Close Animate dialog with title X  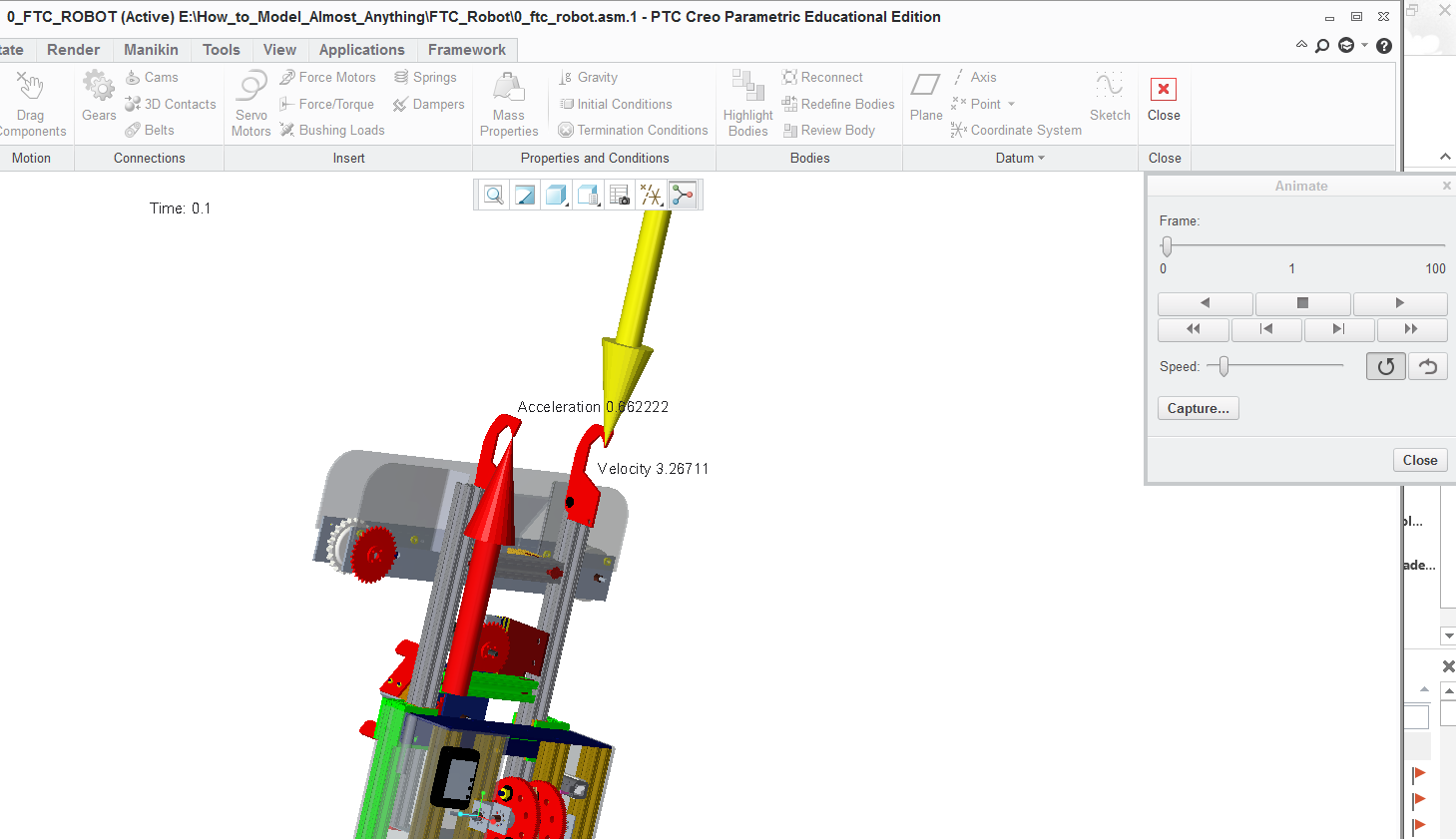1447,186
